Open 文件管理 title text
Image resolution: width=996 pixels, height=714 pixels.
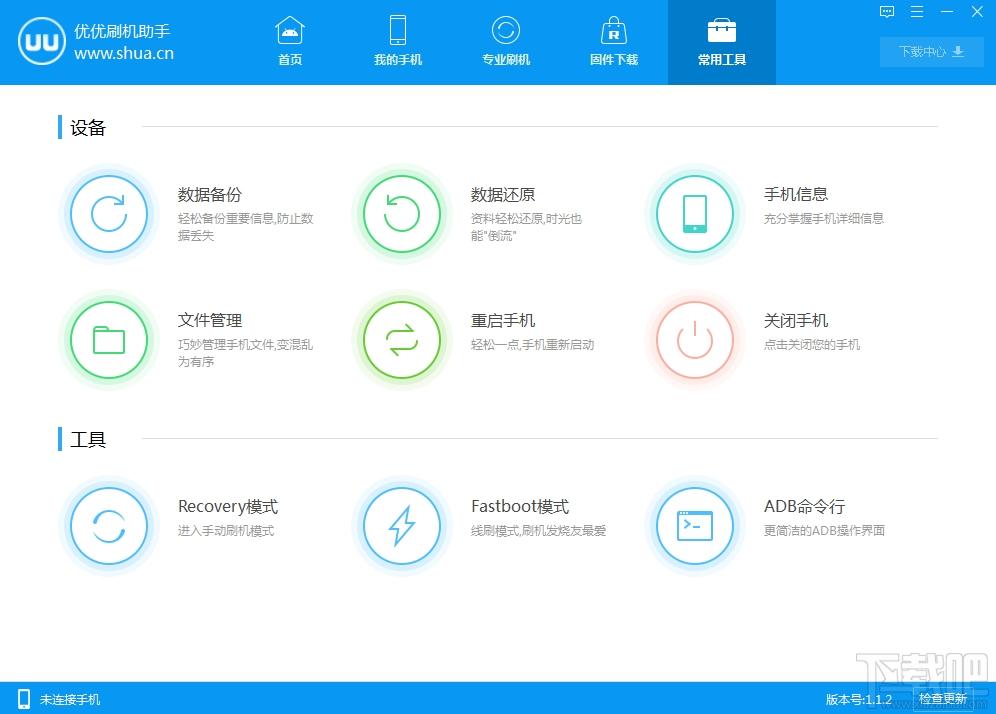210,320
